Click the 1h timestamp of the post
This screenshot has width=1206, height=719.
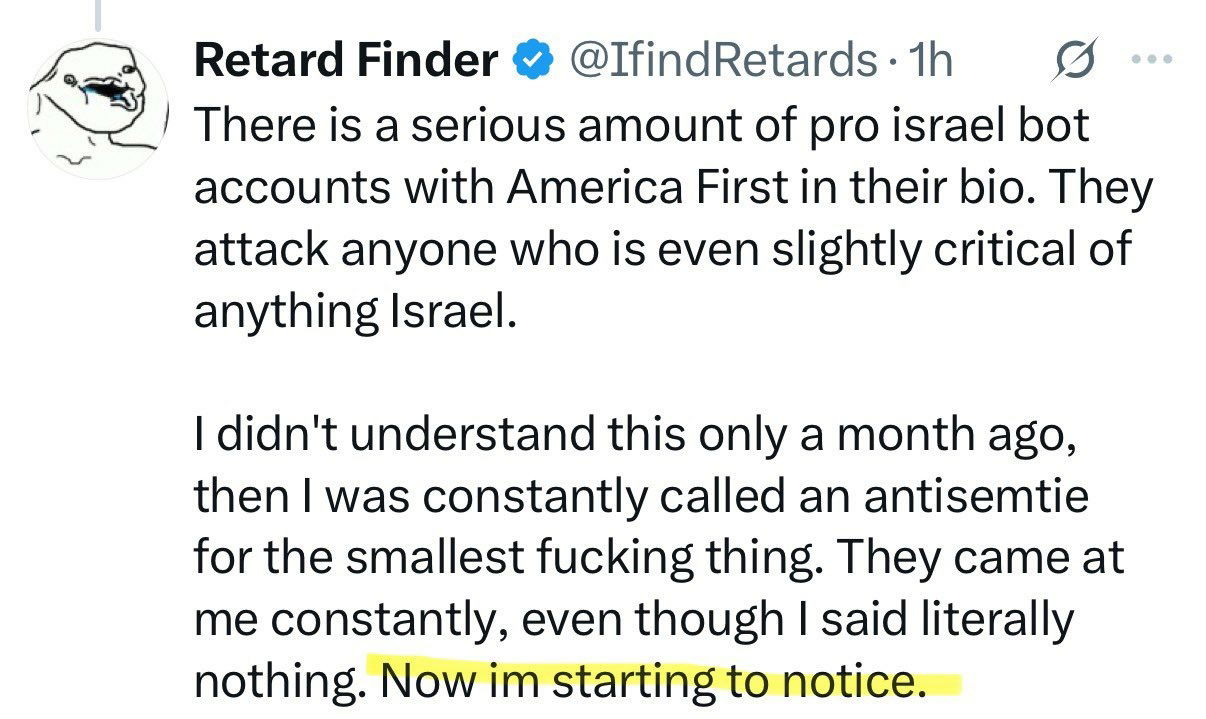[x=928, y=62]
